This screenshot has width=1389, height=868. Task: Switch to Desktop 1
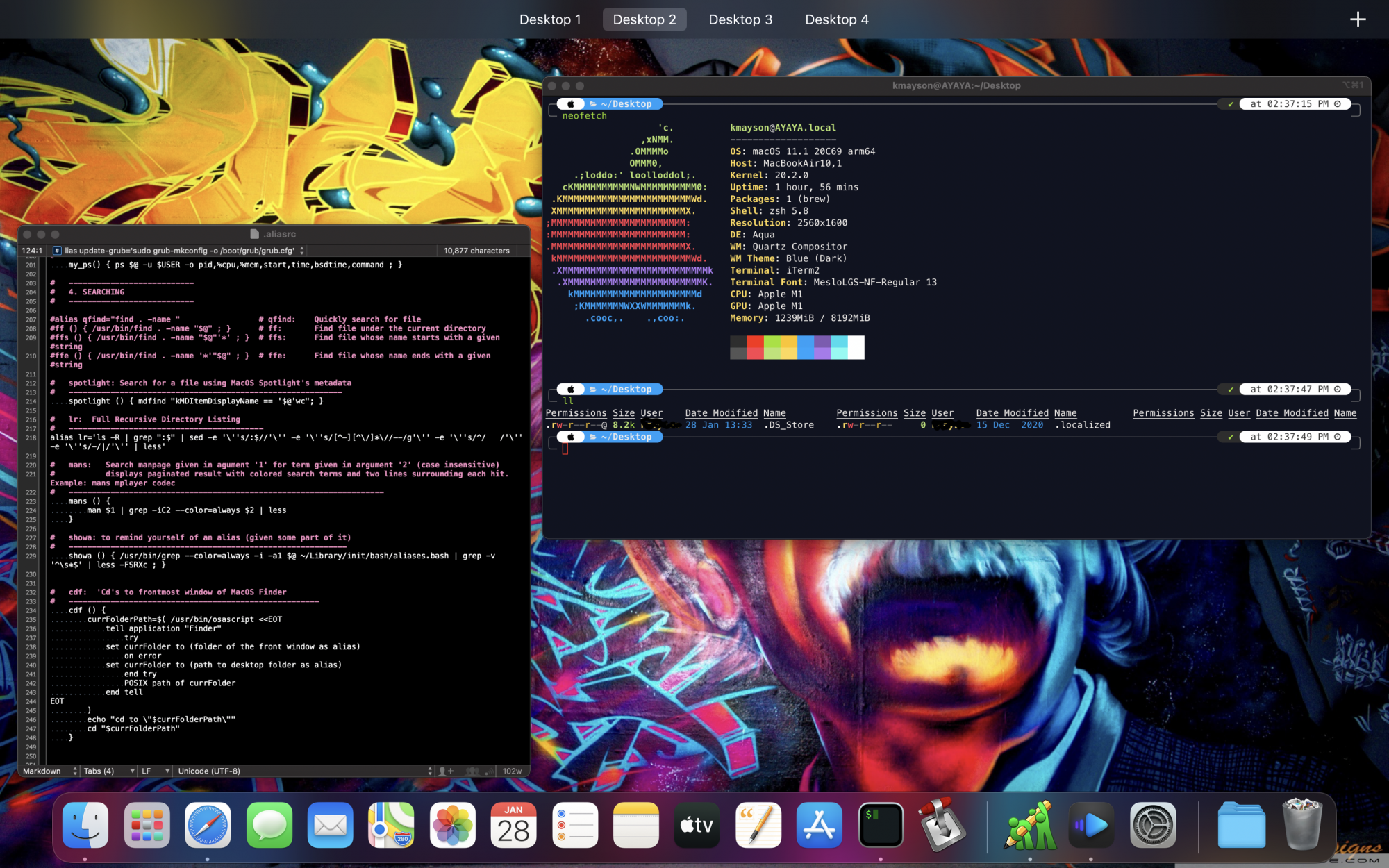pos(550,19)
